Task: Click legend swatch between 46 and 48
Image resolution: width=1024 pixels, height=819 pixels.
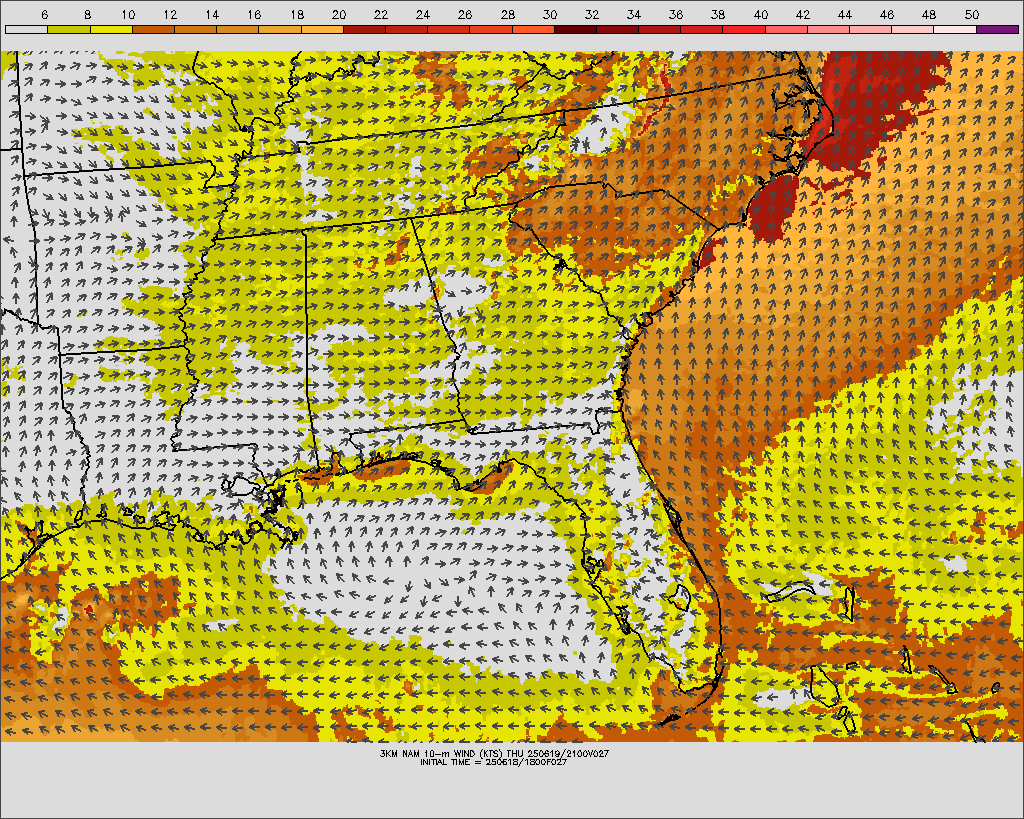Action: click(x=913, y=29)
